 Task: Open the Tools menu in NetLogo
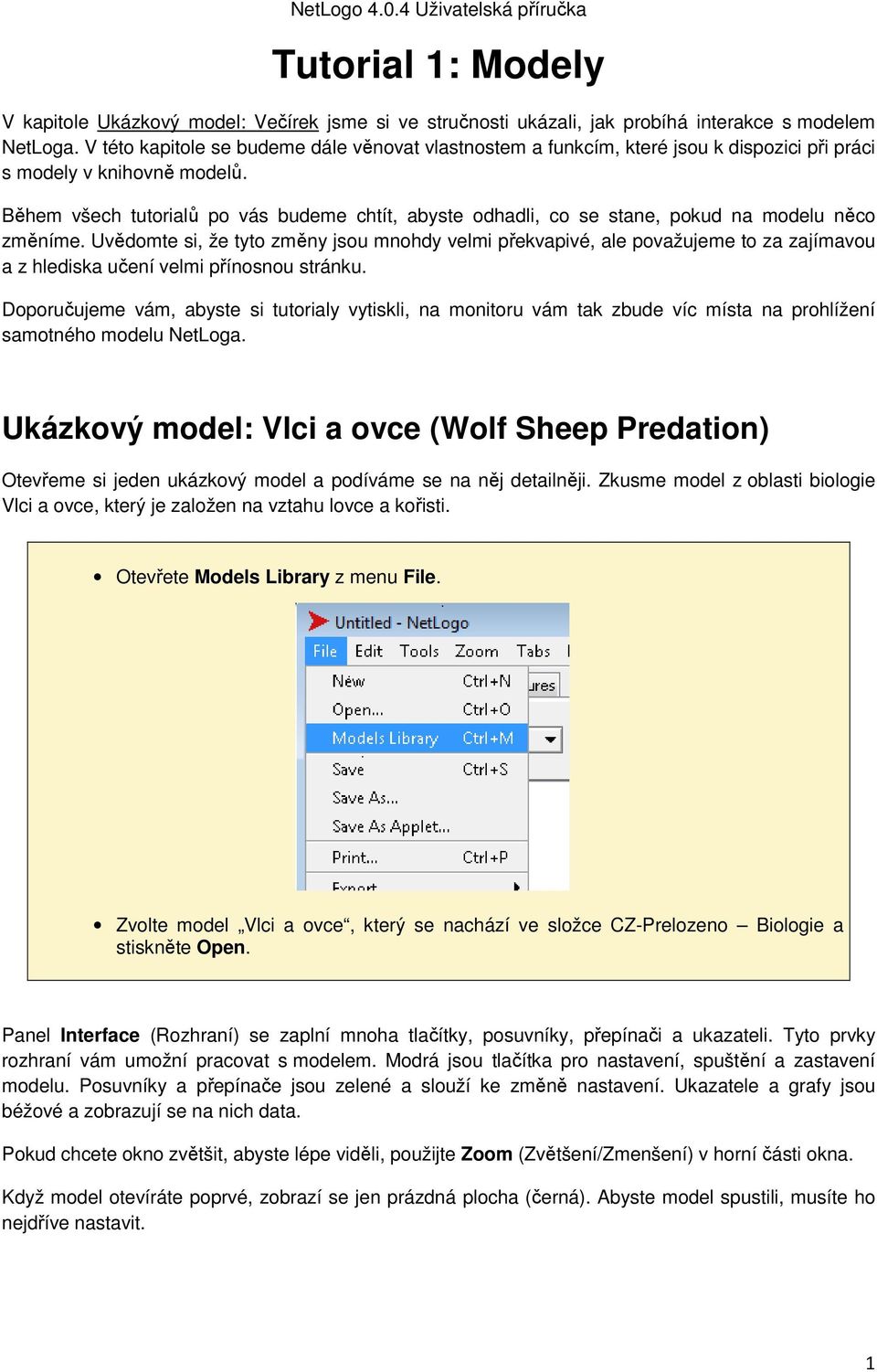click(x=419, y=651)
